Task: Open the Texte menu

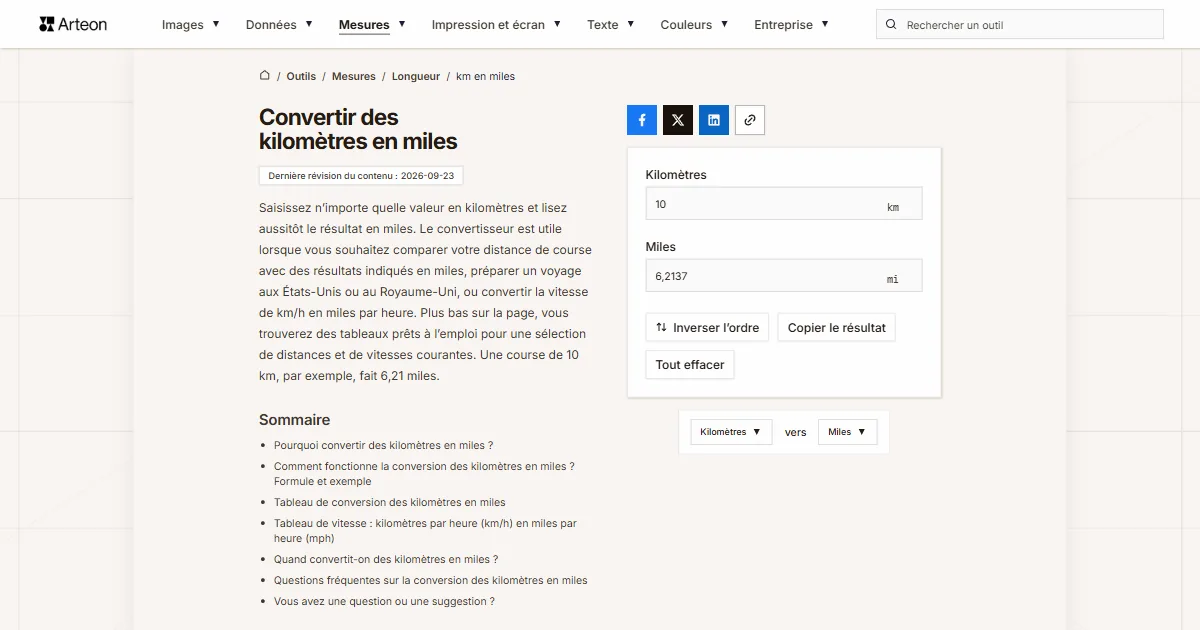Action: tap(611, 25)
